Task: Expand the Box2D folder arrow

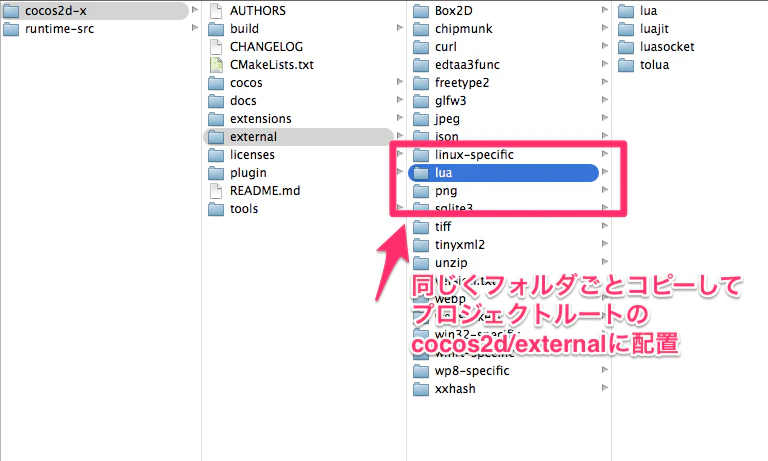Action: point(605,10)
